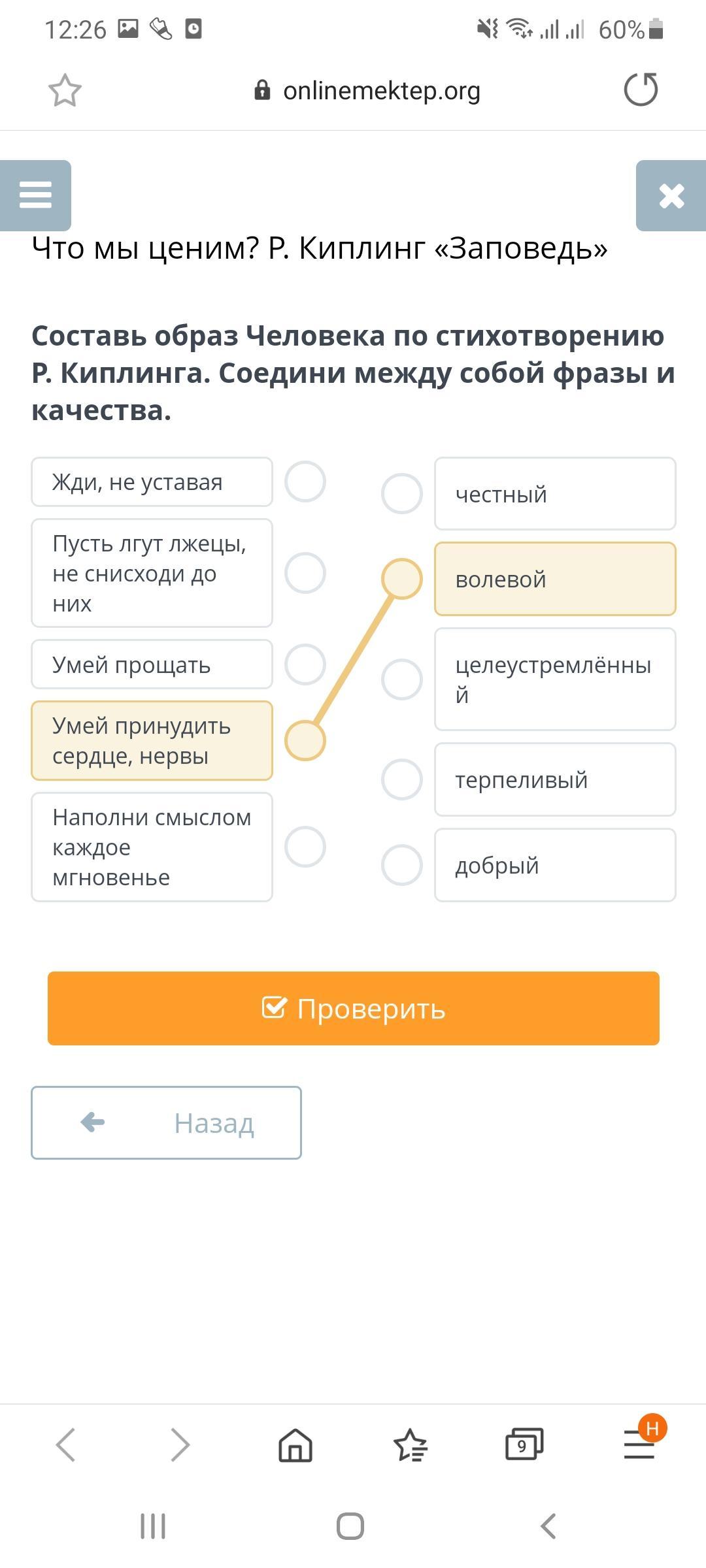
Task: Select connector circle next to 'добрый'
Action: pos(401,865)
